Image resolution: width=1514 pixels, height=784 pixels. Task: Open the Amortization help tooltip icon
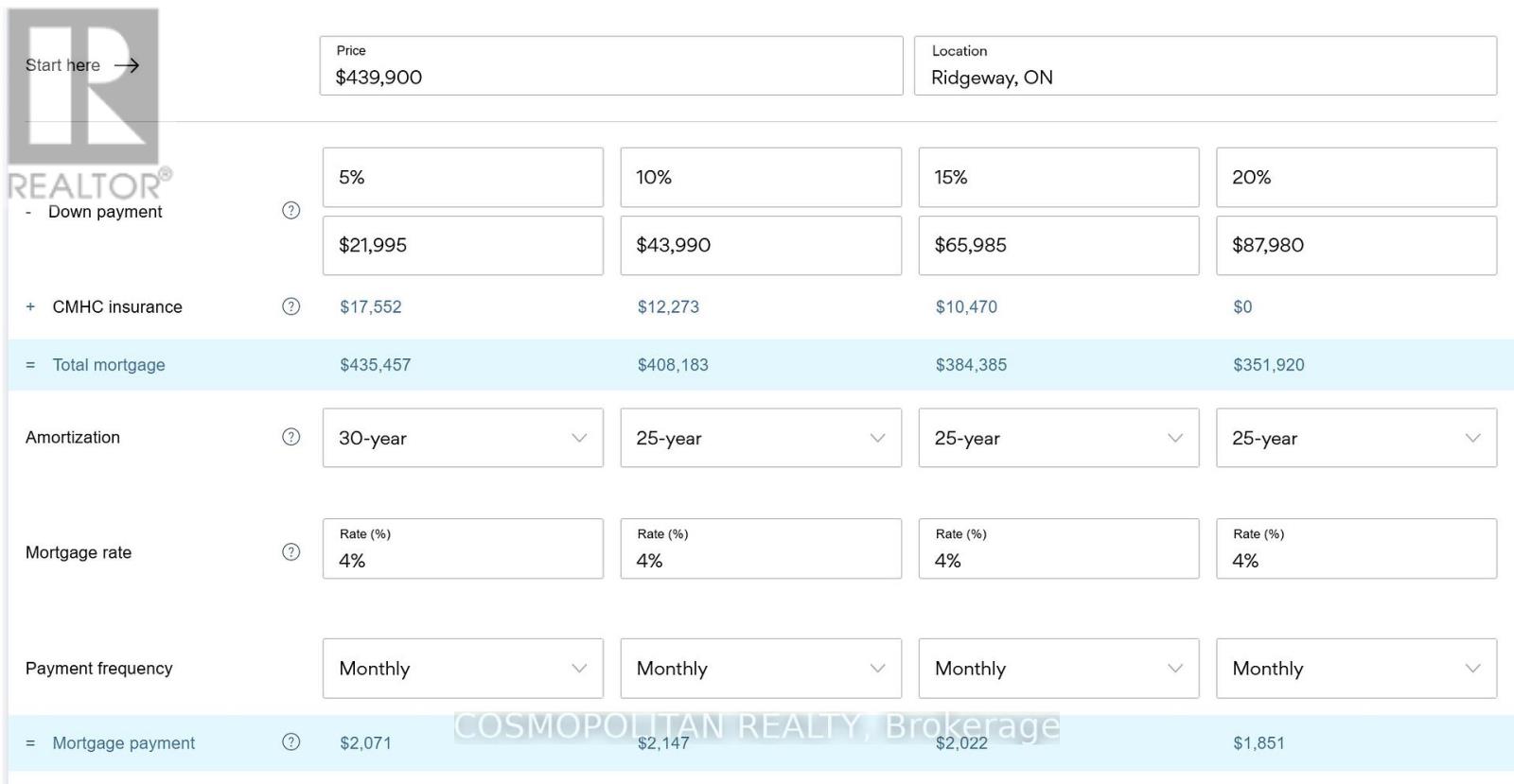pos(290,437)
